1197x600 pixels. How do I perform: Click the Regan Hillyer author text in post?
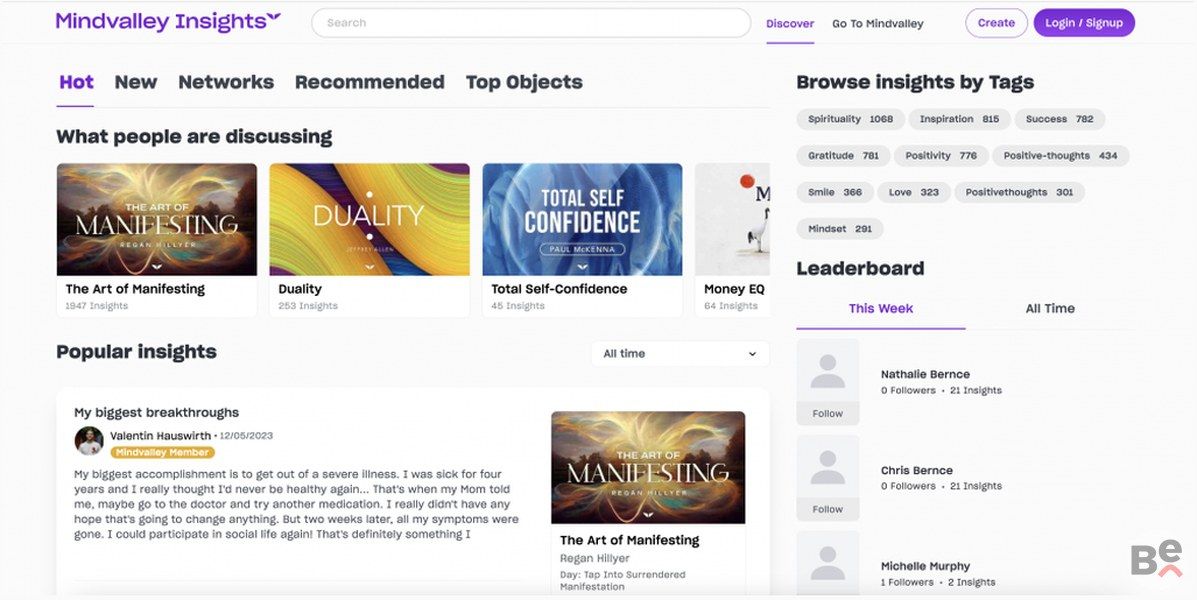pyautogui.click(x=595, y=559)
